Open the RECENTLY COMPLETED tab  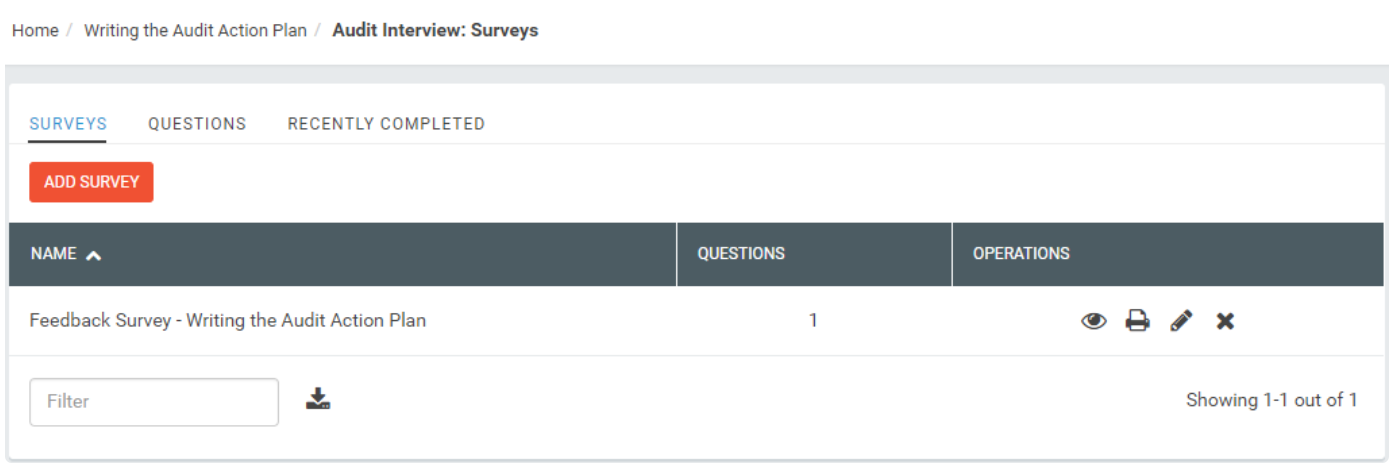click(x=386, y=124)
